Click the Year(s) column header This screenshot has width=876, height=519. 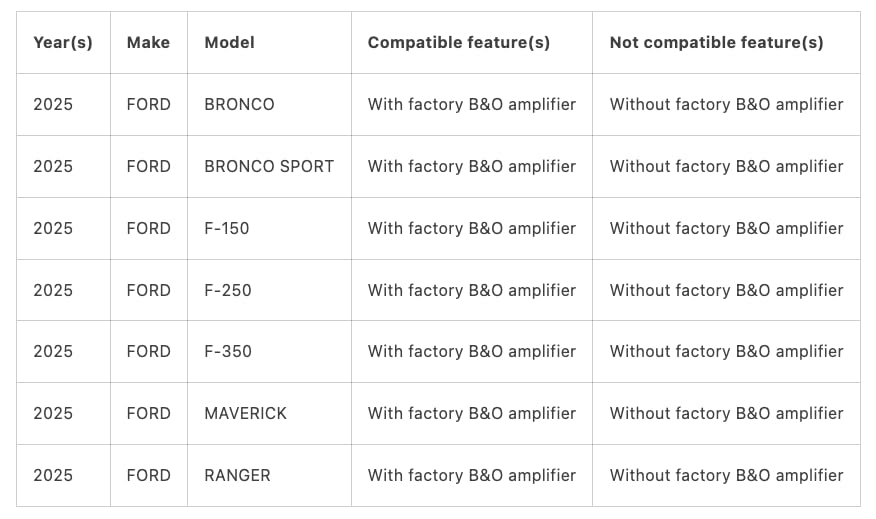(x=63, y=42)
